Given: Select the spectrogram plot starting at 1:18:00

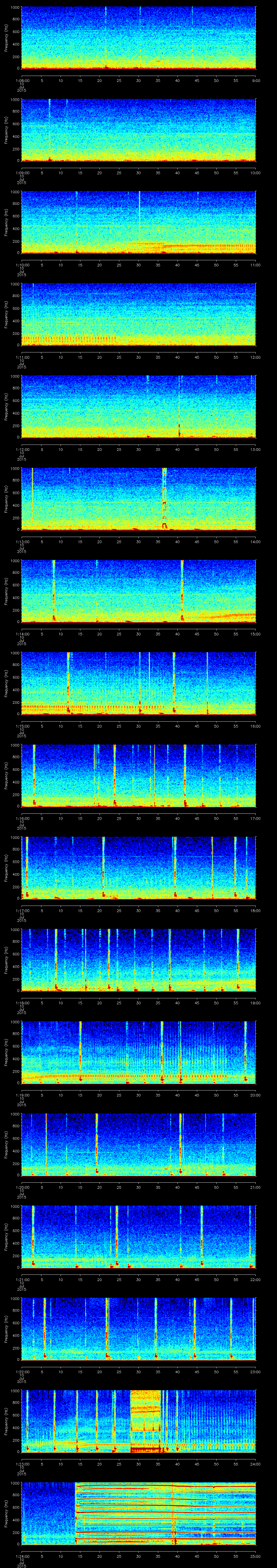Looking at the screenshot, I should (138, 960).
